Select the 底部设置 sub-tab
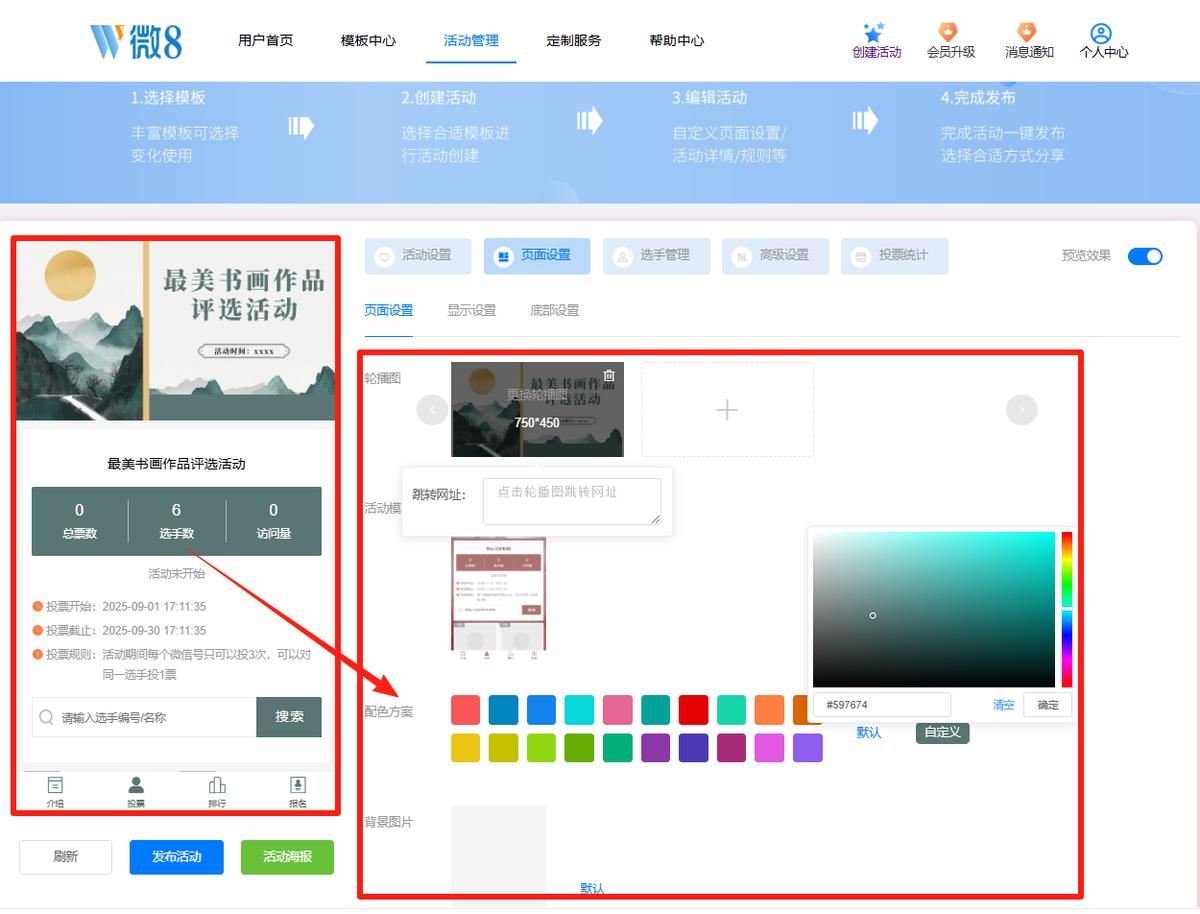Screen dimensions: 1200x914 [555, 311]
